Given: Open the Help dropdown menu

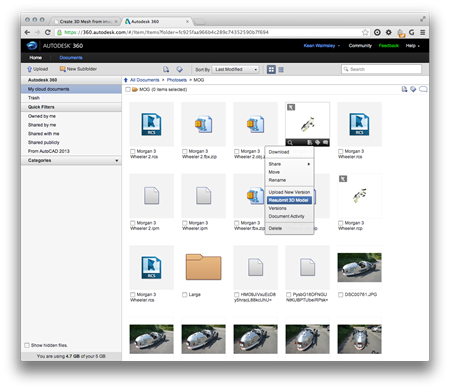Looking at the screenshot, I should pyautogui.click(x=413, y=46).
